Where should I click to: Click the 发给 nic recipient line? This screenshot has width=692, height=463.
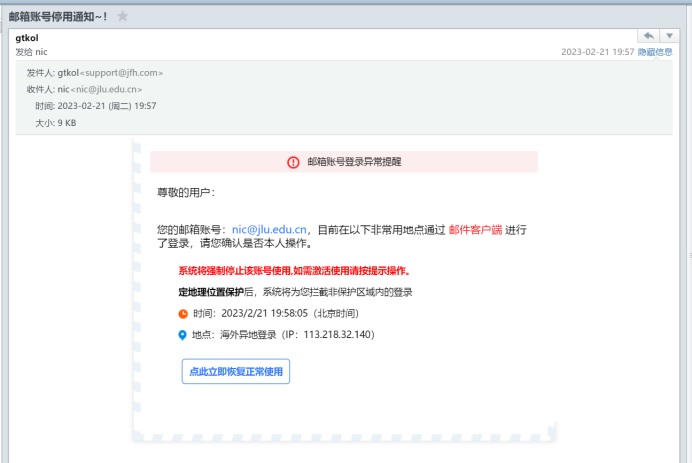[31, 52]
